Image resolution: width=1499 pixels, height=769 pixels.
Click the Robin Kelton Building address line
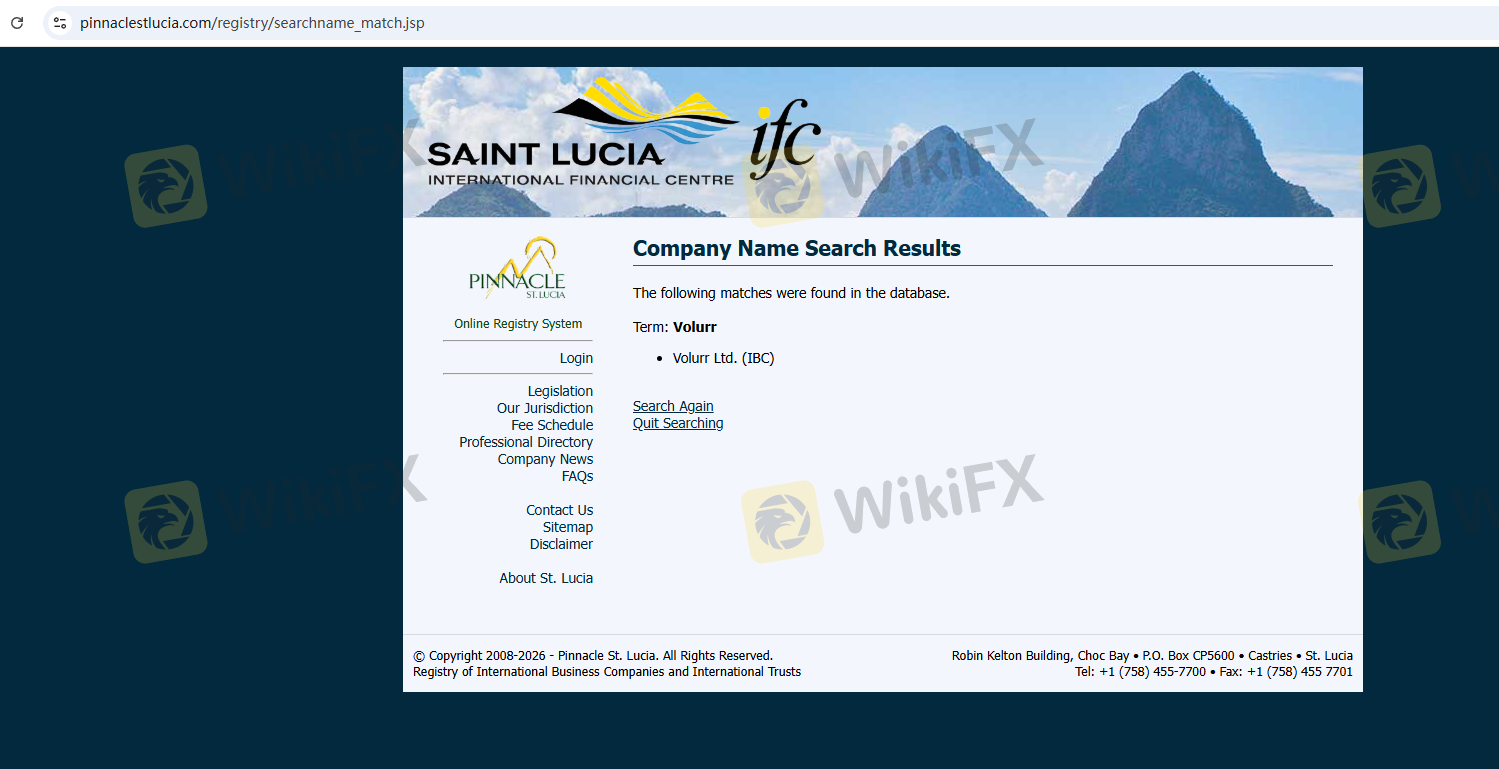click(1152, 656)
